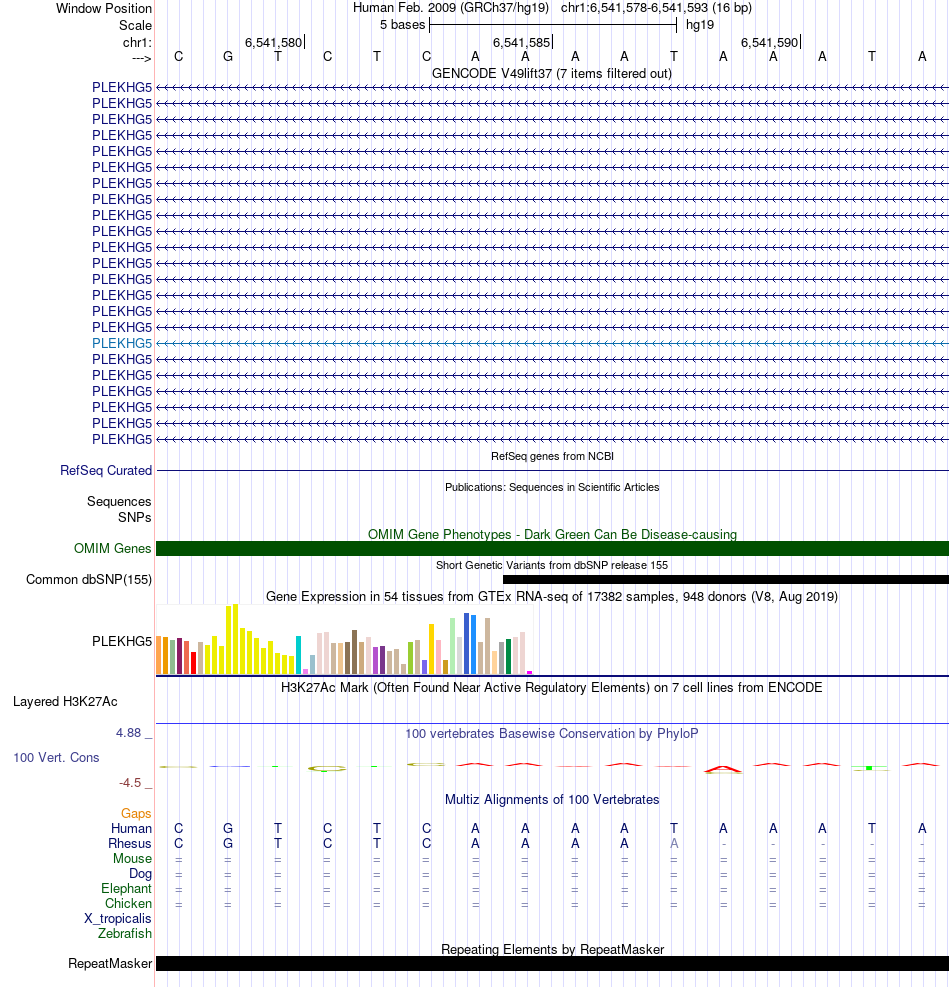The width and height of the screenshot is (950, 987).
Task: Click the GTEx tissue expression bar chart
Action: point(344,640)
